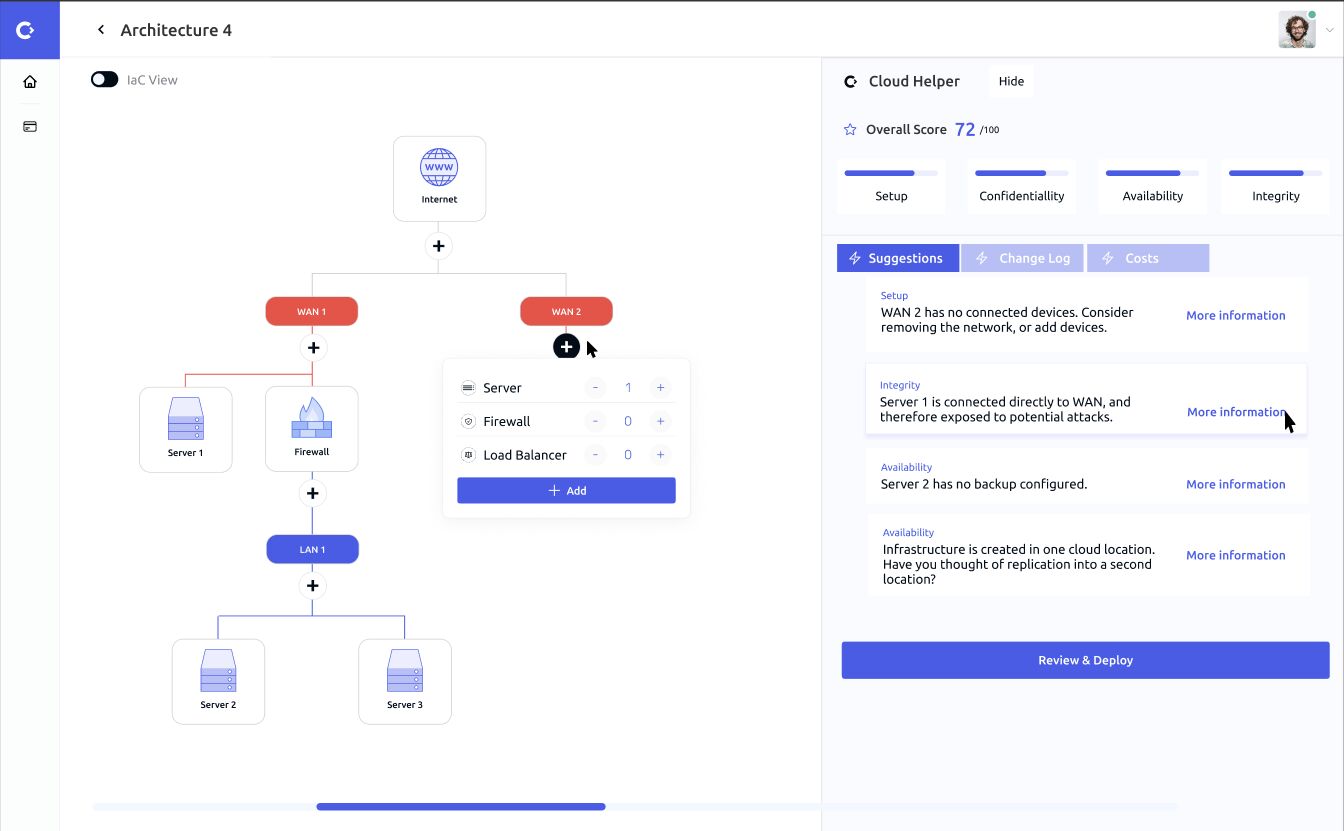Decrease the Firewall count with minus
Viewport: 1344px width, 831px height.
pos(595,422)
